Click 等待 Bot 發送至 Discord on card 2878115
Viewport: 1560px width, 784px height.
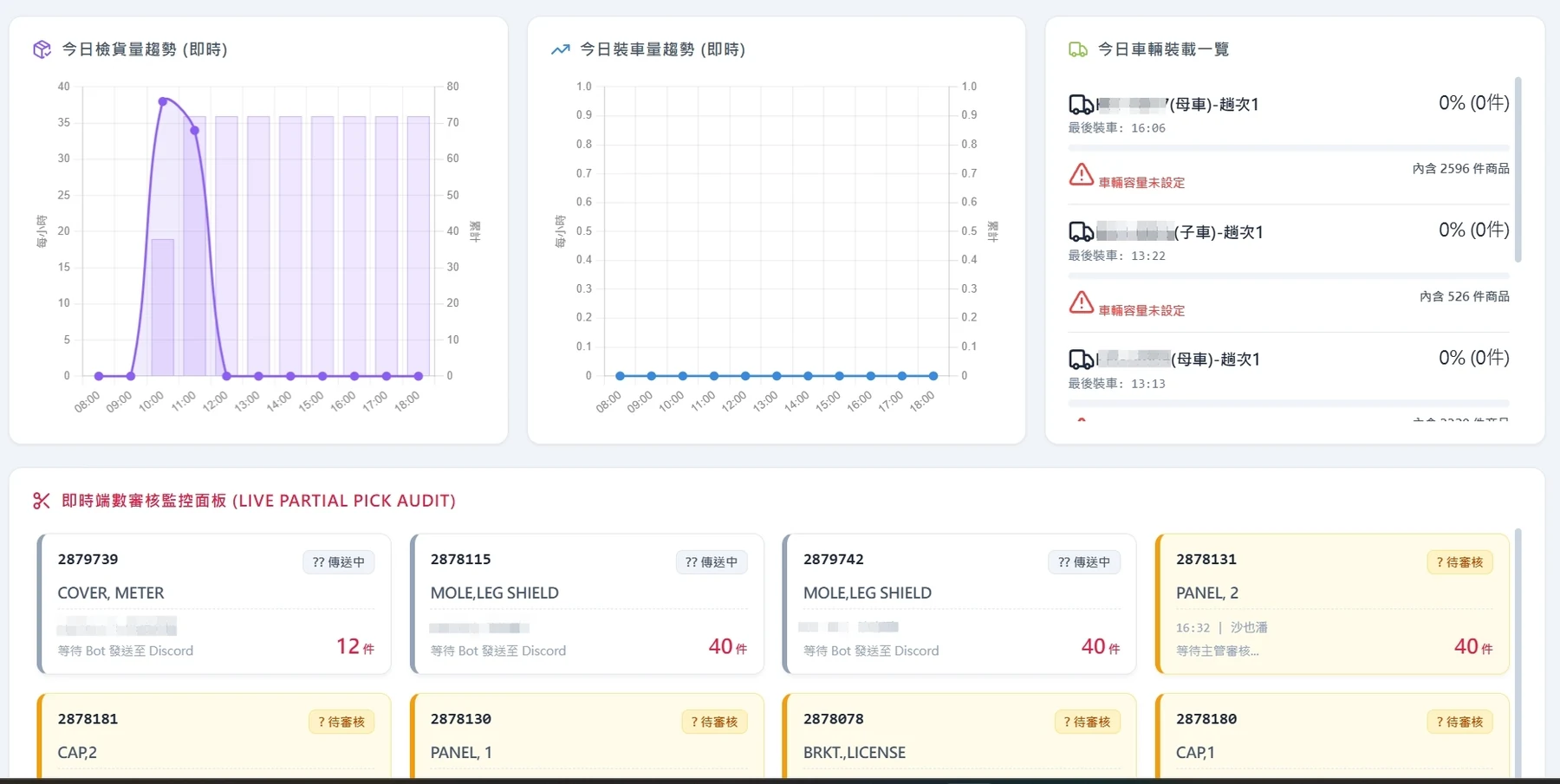point(498,651)
